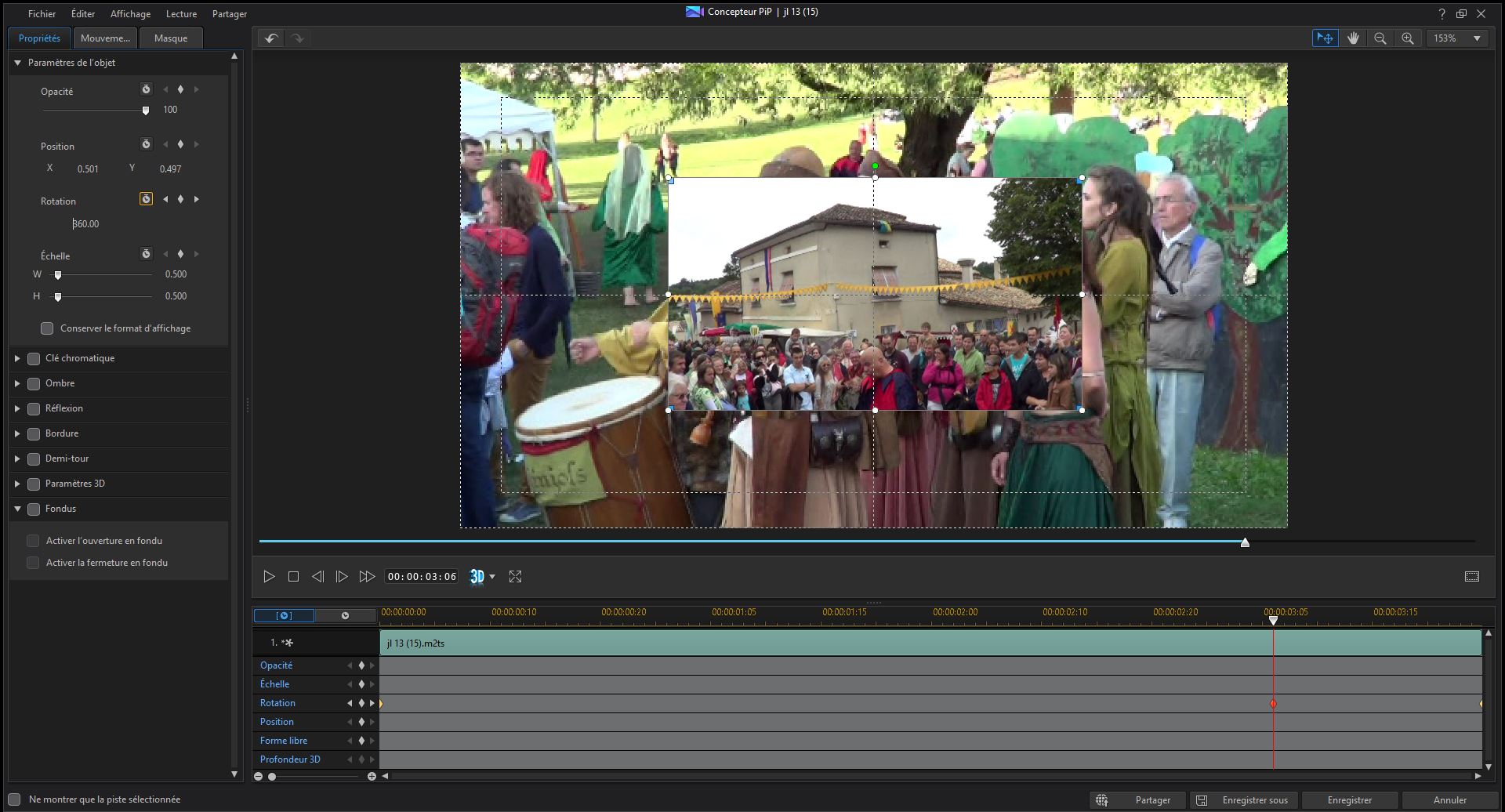1505x812 pixels.
Task: Click the zoom in magnifier icon
Action: click(1408, 38)
